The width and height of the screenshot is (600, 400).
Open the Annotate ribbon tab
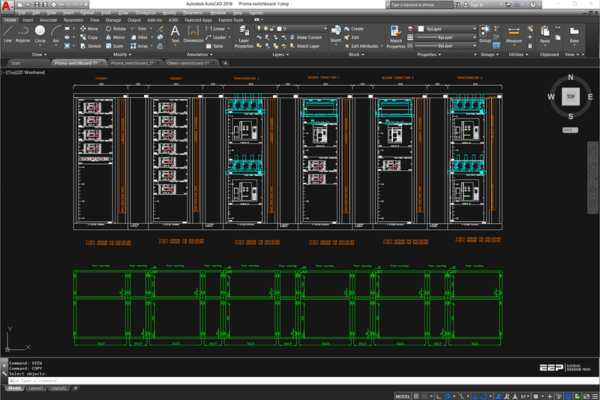tap(46, 19)
